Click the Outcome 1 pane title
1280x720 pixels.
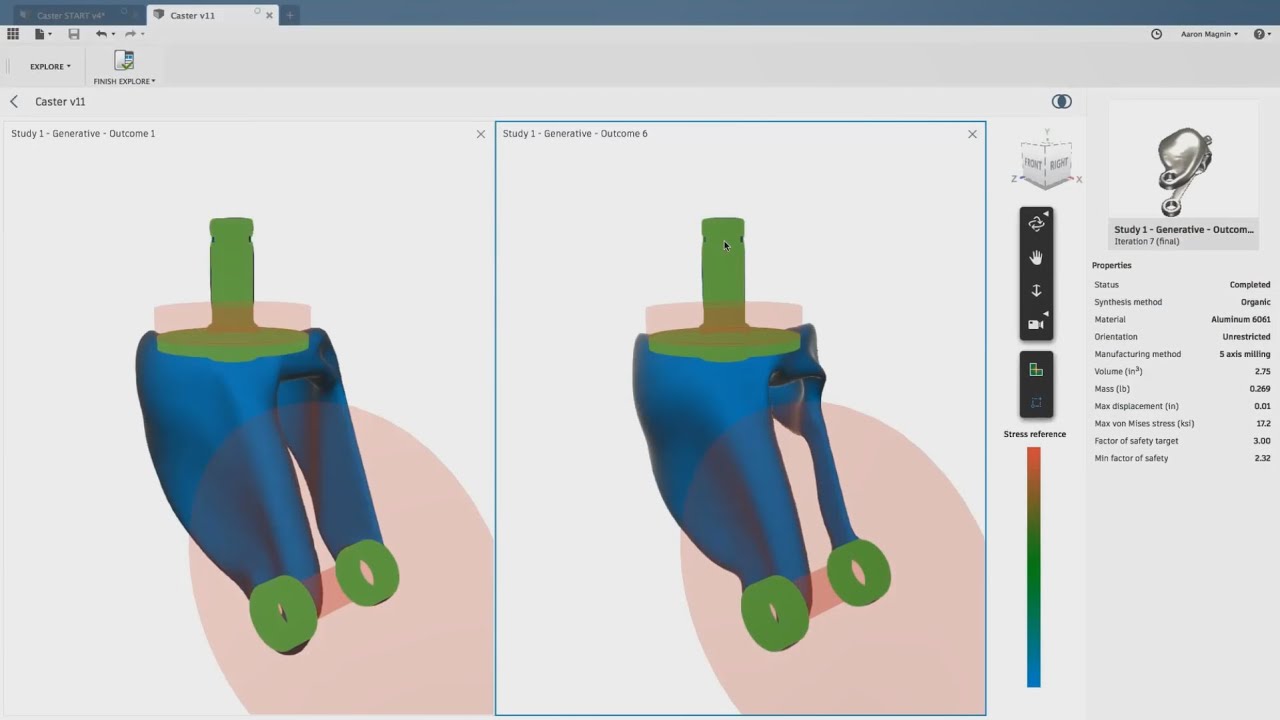[83, 134]
